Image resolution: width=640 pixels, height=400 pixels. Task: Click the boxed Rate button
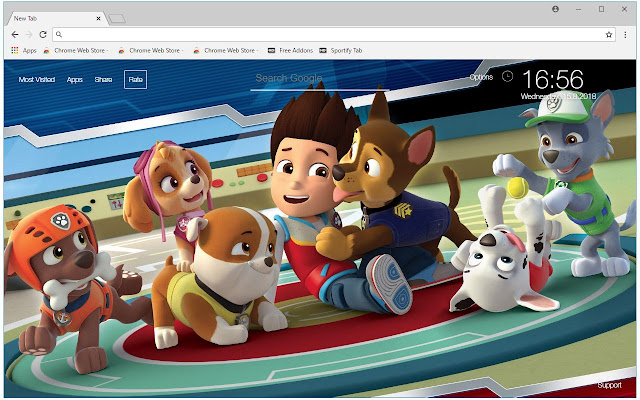point(136,80)
